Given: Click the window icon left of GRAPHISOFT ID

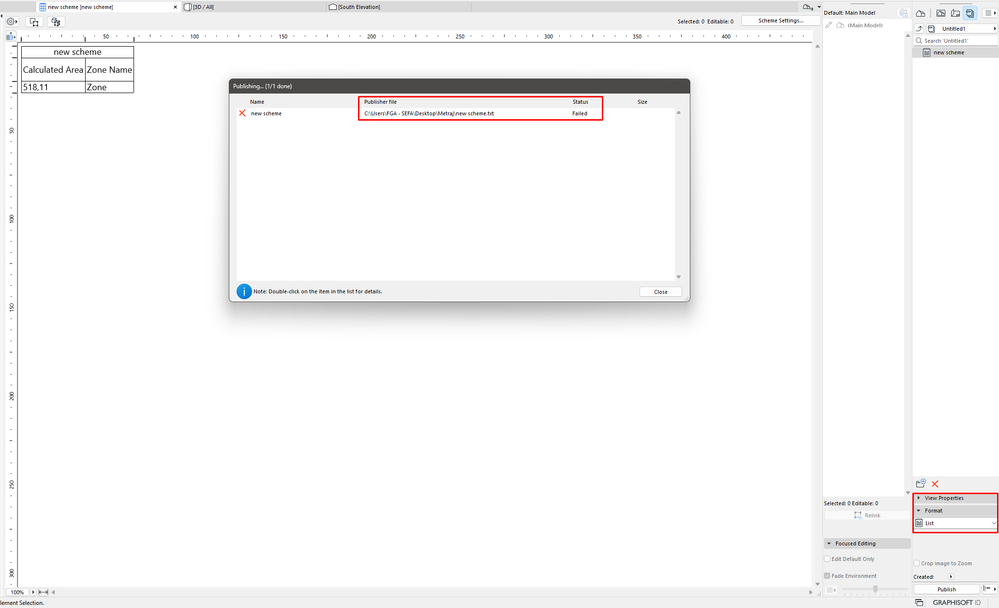Looking at the screenshot, I should click(919, 602).
